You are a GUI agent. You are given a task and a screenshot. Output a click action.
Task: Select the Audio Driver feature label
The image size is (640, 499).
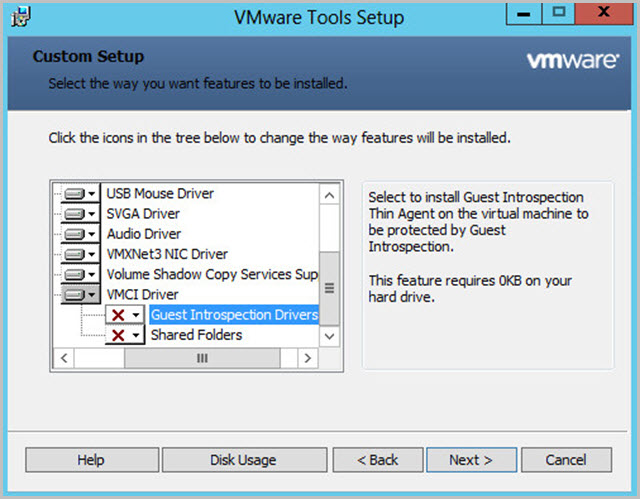144,234
